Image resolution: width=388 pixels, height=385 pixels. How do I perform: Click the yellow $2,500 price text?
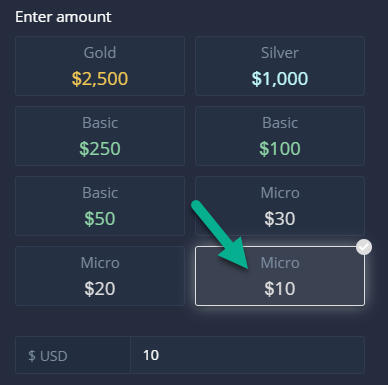pos(100,79)
